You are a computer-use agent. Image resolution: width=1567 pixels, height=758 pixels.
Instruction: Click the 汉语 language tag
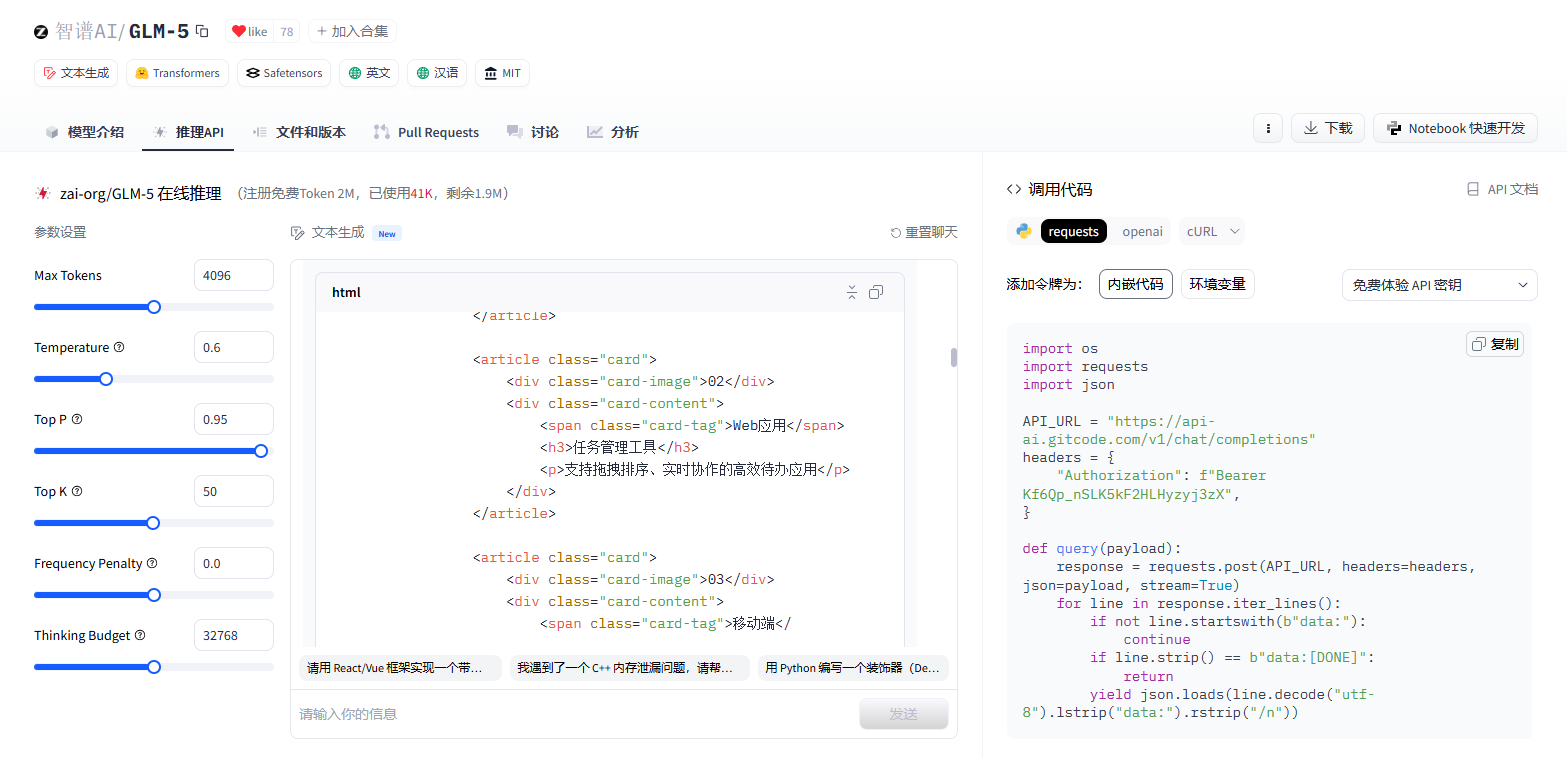[437, 73]
